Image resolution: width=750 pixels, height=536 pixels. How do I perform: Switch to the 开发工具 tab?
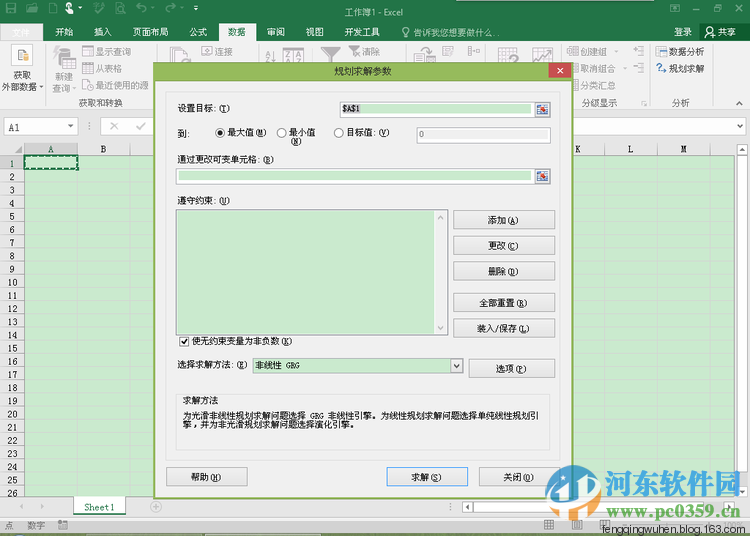(362, 32)
